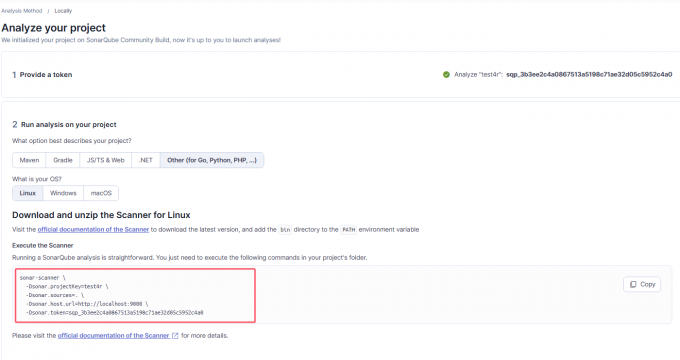Screen dimensions: 680x360
Task: Click Analyze "test4r" label in step 1
Action: tap(478, 75)
